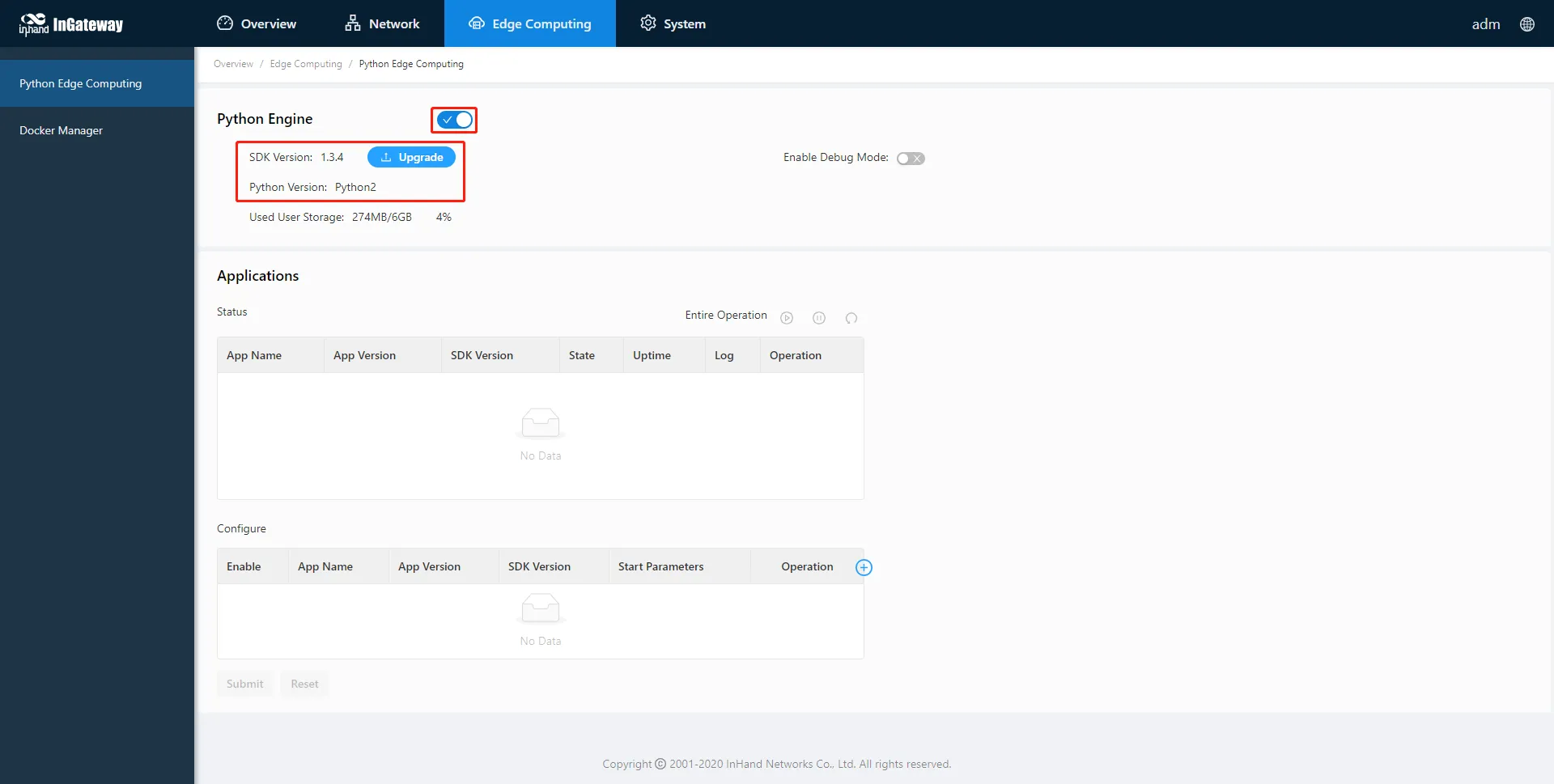Open the language globe icon
Screen dimensions: 1554x784
1527,24
